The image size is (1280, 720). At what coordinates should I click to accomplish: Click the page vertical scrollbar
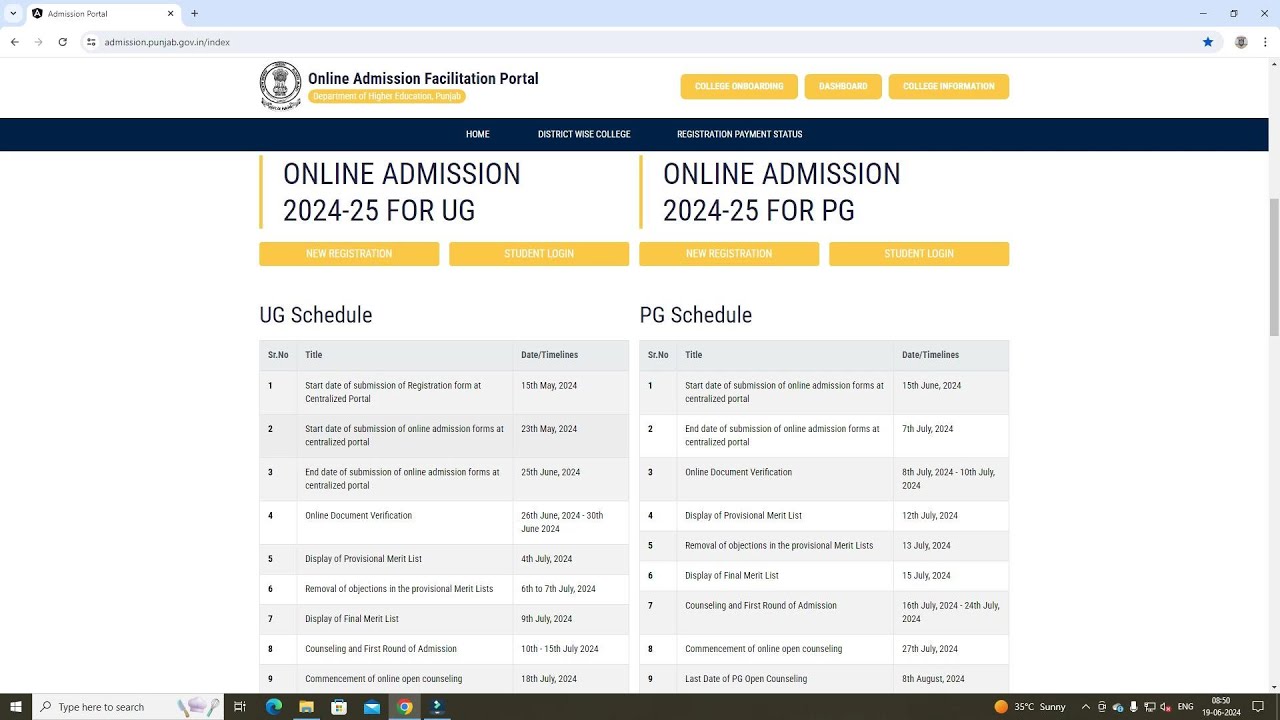tap(1273, 268)
